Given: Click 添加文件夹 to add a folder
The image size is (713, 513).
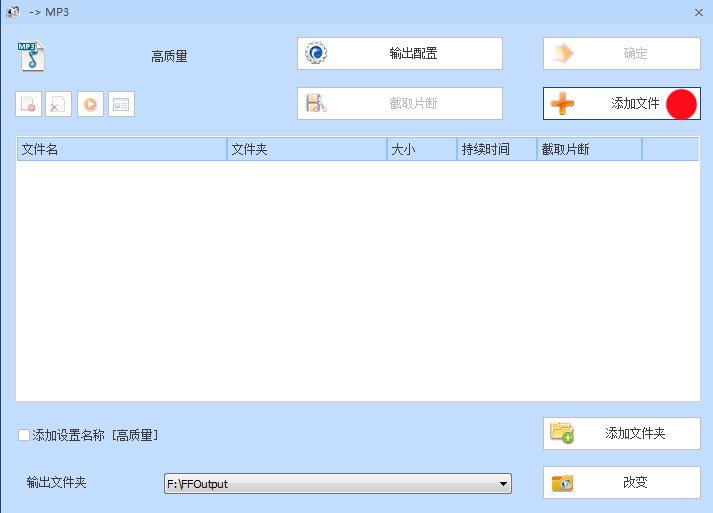Looking at the screenshot, I should 622,433.
